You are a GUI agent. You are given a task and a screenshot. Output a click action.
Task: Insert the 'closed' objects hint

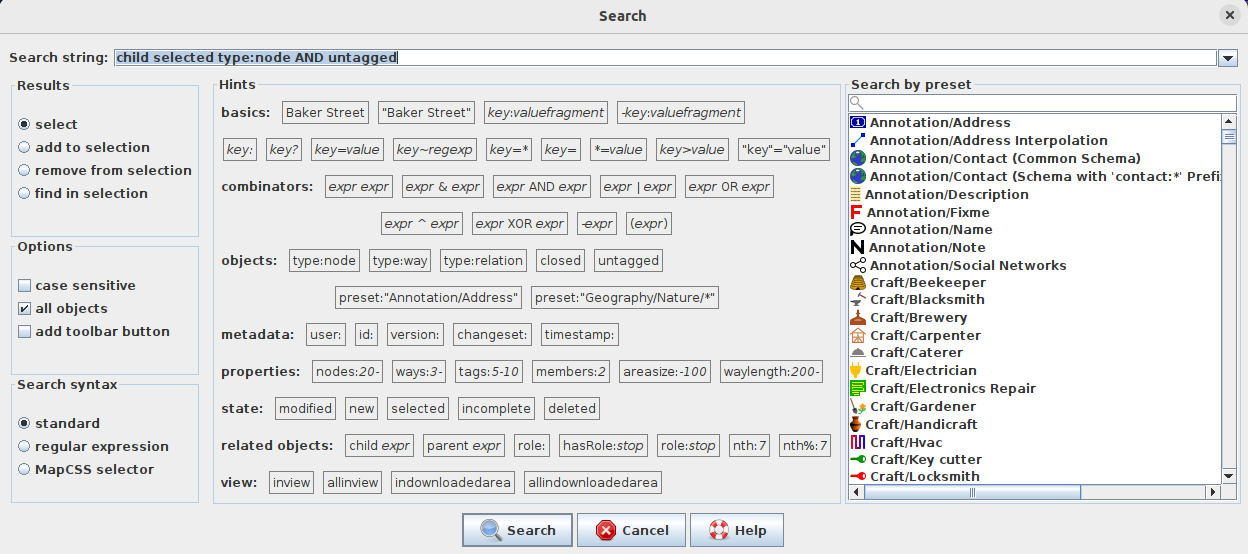point(560,260)
